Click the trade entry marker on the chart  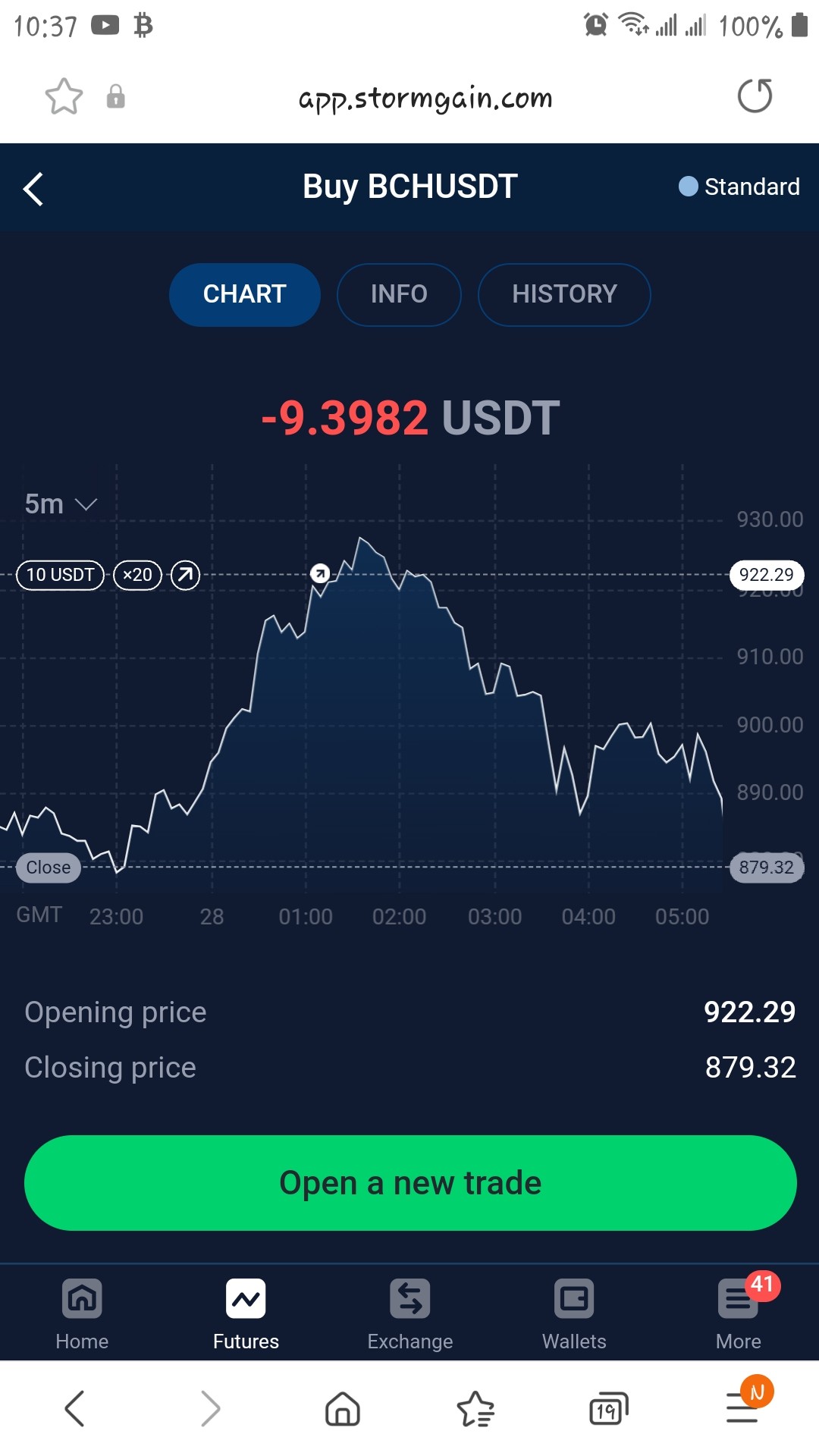(320, 573)
